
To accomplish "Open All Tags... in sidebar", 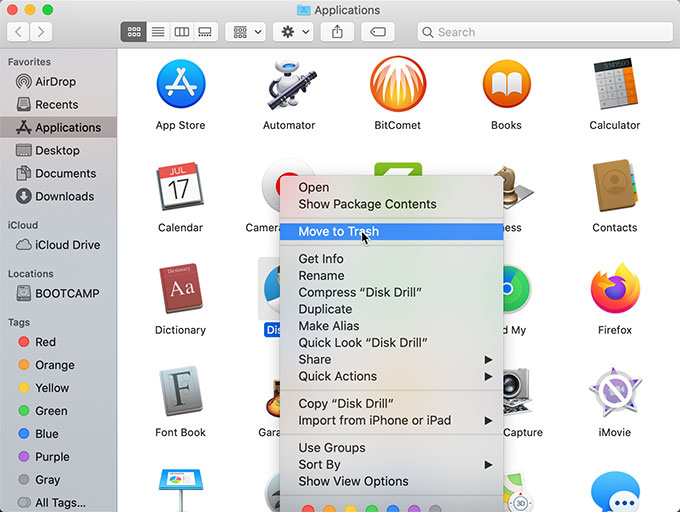I will (58, 503).
